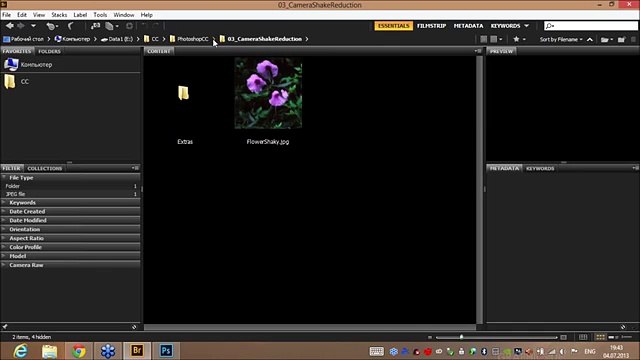Click larger thumbnail size icon
The width and height of the screenshot is (640, 360).
tap(564, 337)
